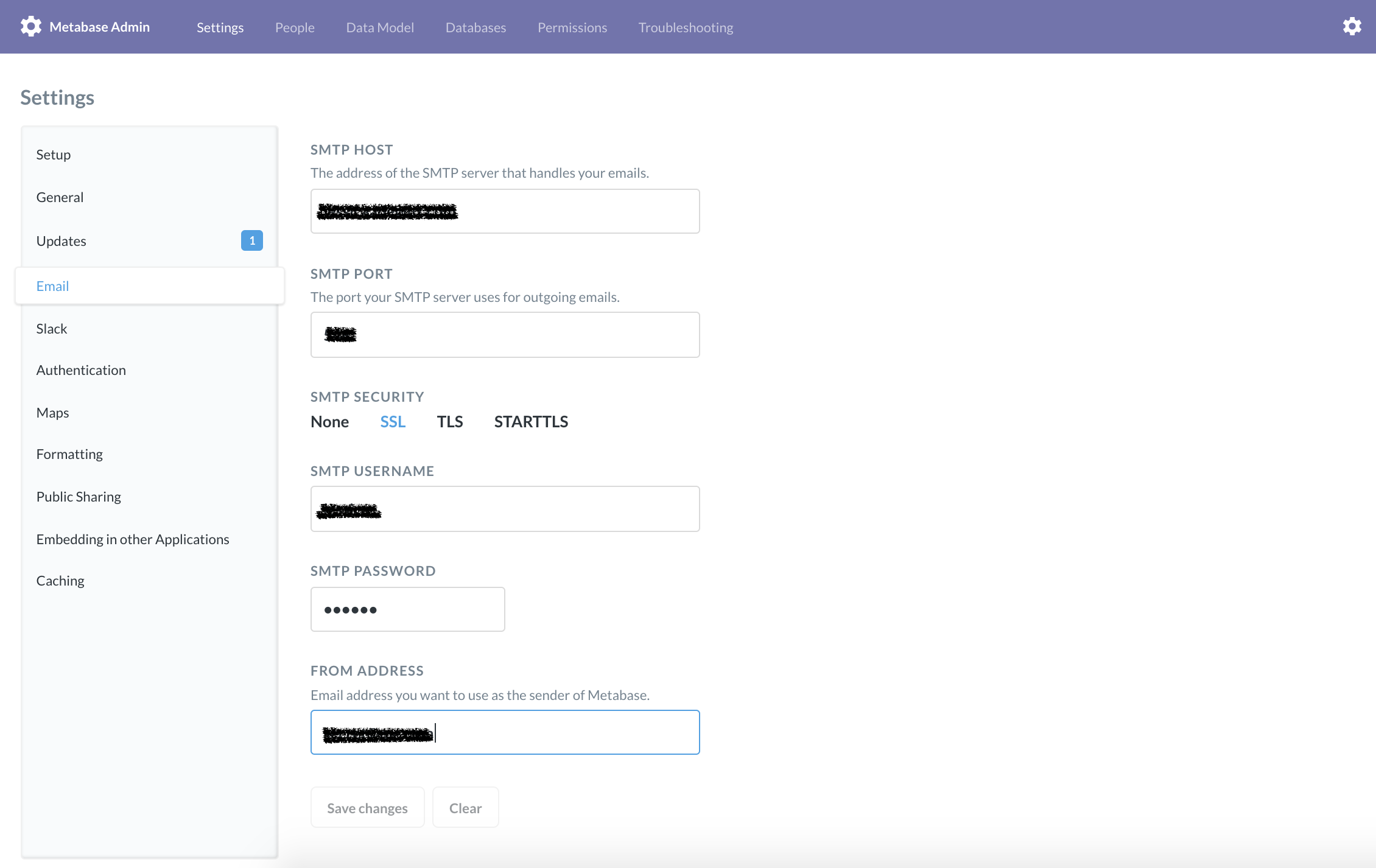Screen dimensions: 1376x868
Task: Open the Slack settings page
Action: click(52, 328)
